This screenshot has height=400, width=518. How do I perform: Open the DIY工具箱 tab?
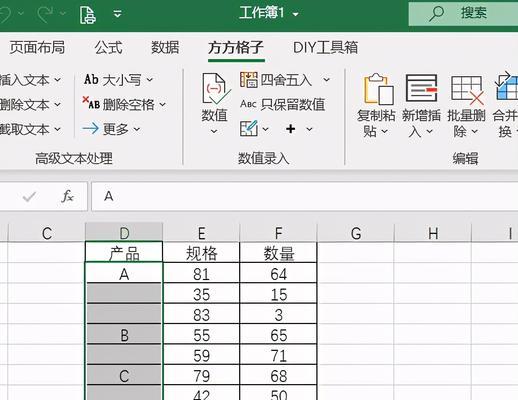click(x=325, y=47)
